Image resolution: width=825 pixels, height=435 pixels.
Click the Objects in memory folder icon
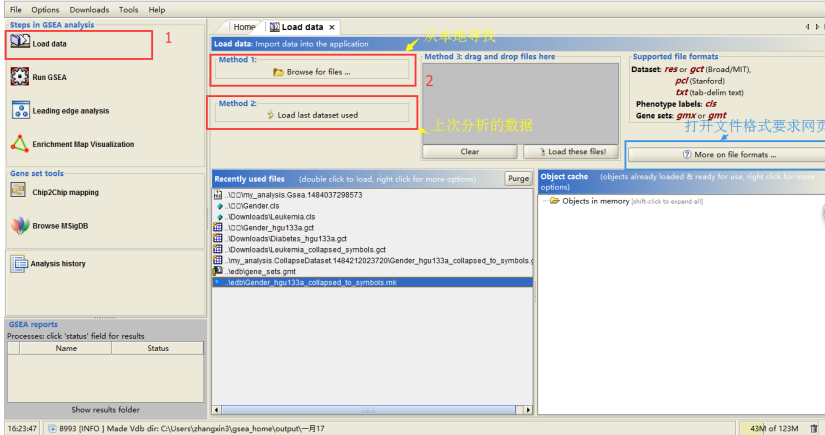554,201
